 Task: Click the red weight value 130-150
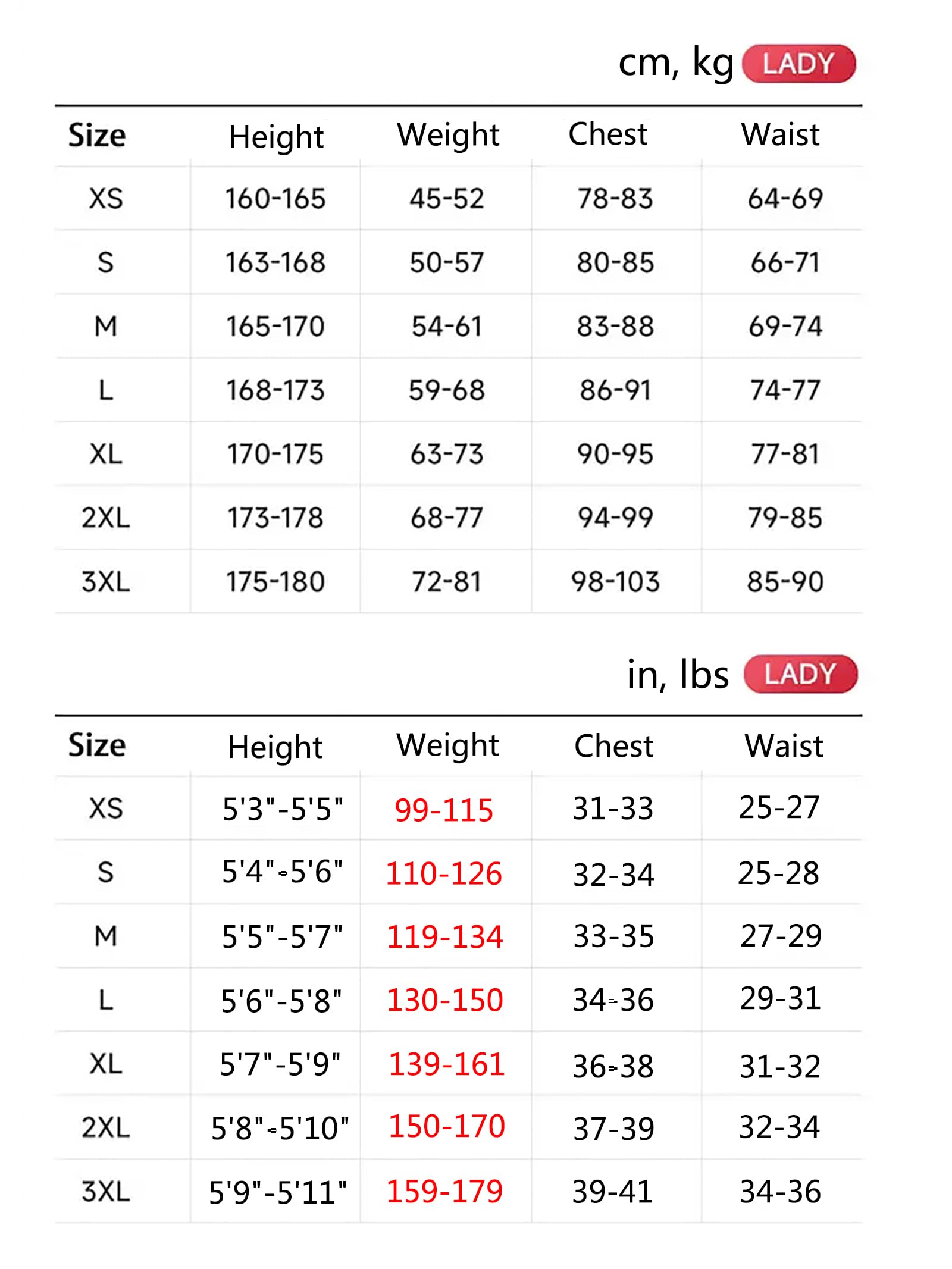click(x=445, y=1000)
